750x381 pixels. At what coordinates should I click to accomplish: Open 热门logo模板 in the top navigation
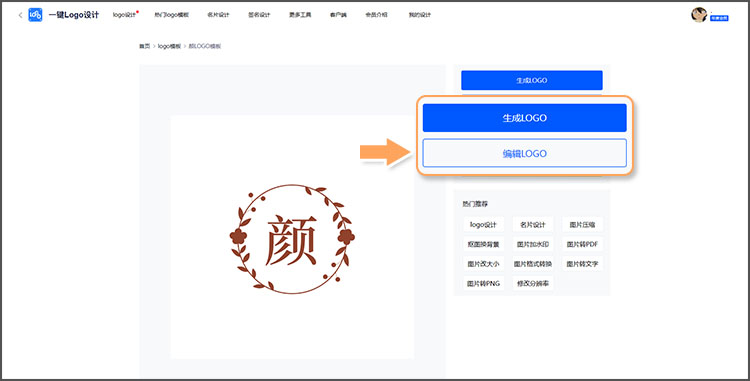(172, 15)
